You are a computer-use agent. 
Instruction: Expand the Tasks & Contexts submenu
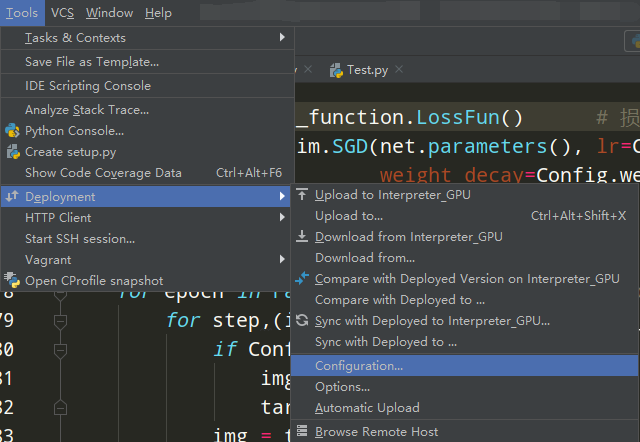[150, 38]
